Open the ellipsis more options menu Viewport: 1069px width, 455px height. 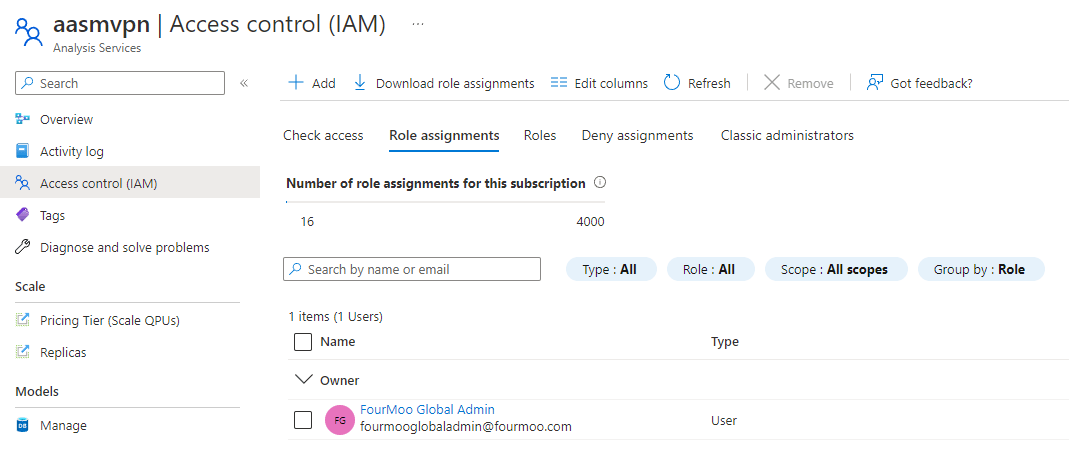tap(418, 24)
